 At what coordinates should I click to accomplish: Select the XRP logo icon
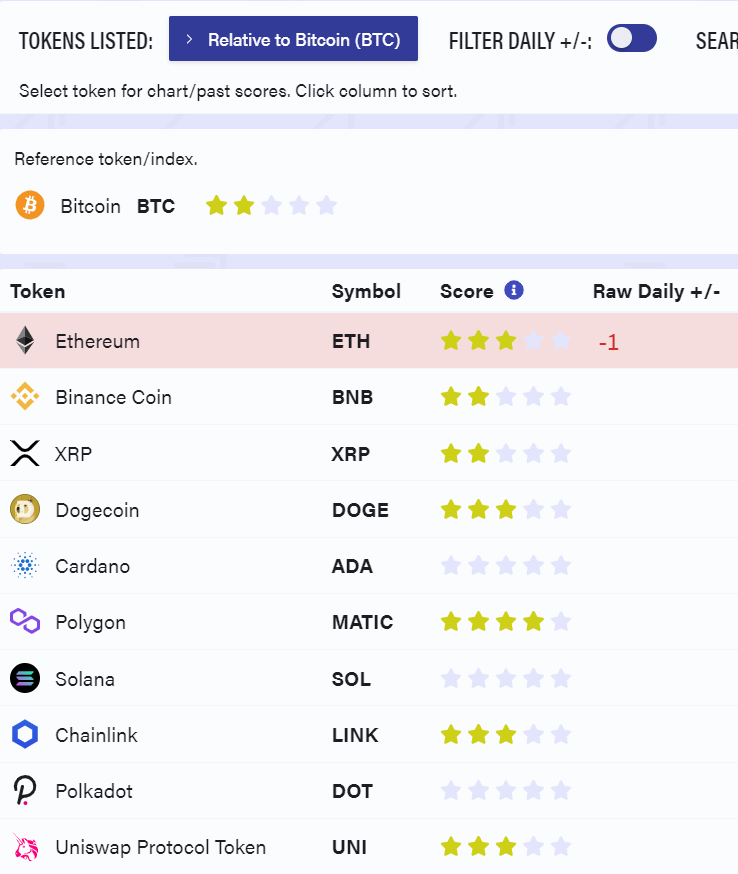point(25,453)
